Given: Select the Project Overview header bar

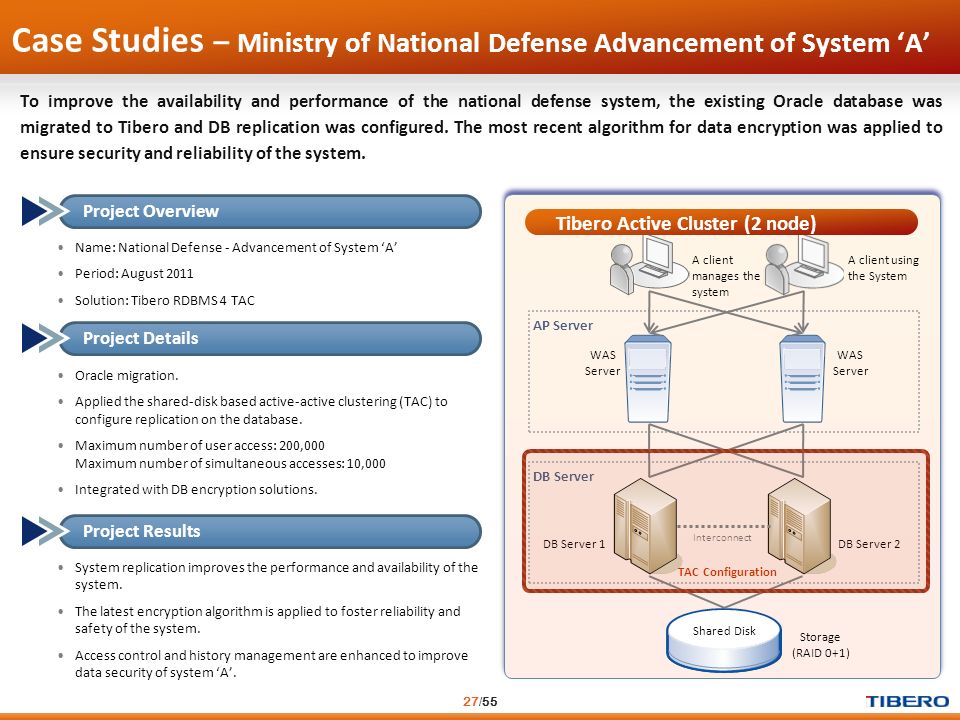Looking at the screenshot, I should [x=271, y=212].
